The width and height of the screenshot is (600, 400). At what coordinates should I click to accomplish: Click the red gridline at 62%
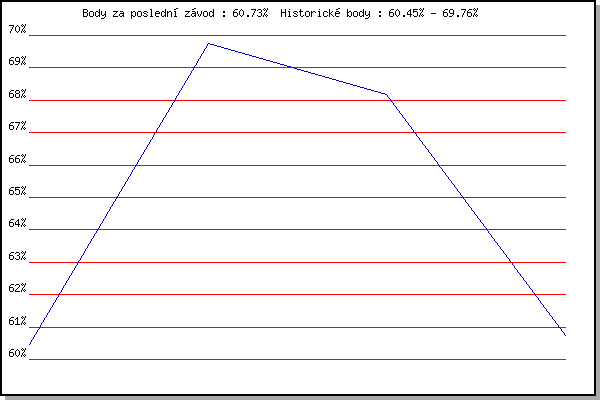coord(300,294)
